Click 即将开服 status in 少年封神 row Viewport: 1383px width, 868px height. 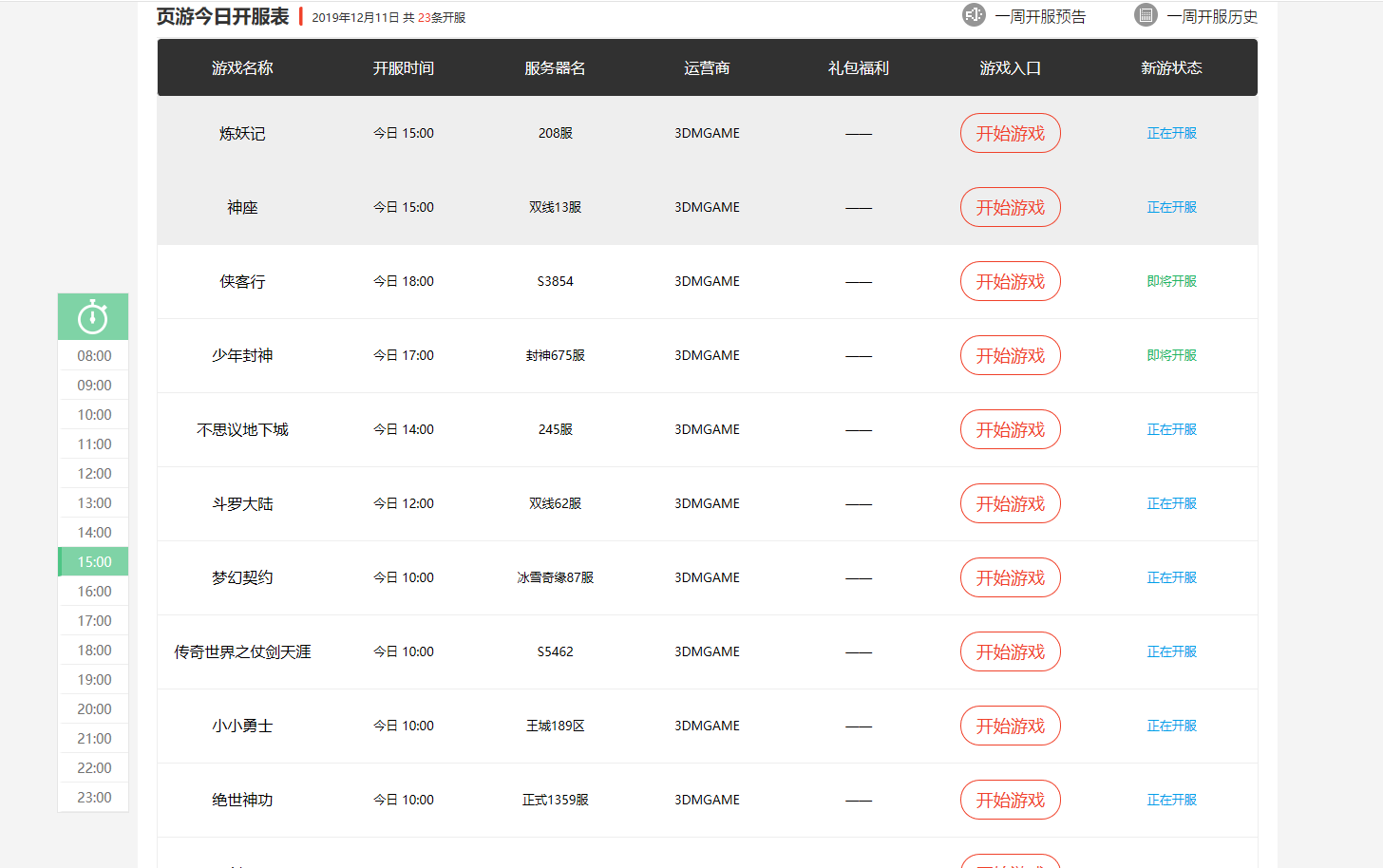click(x=1171, y=355)
